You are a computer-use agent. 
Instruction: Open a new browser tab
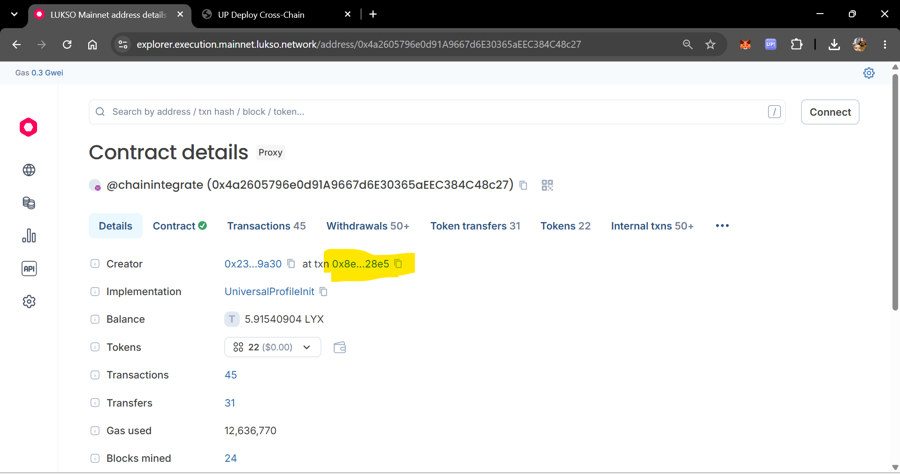point(373,14)
